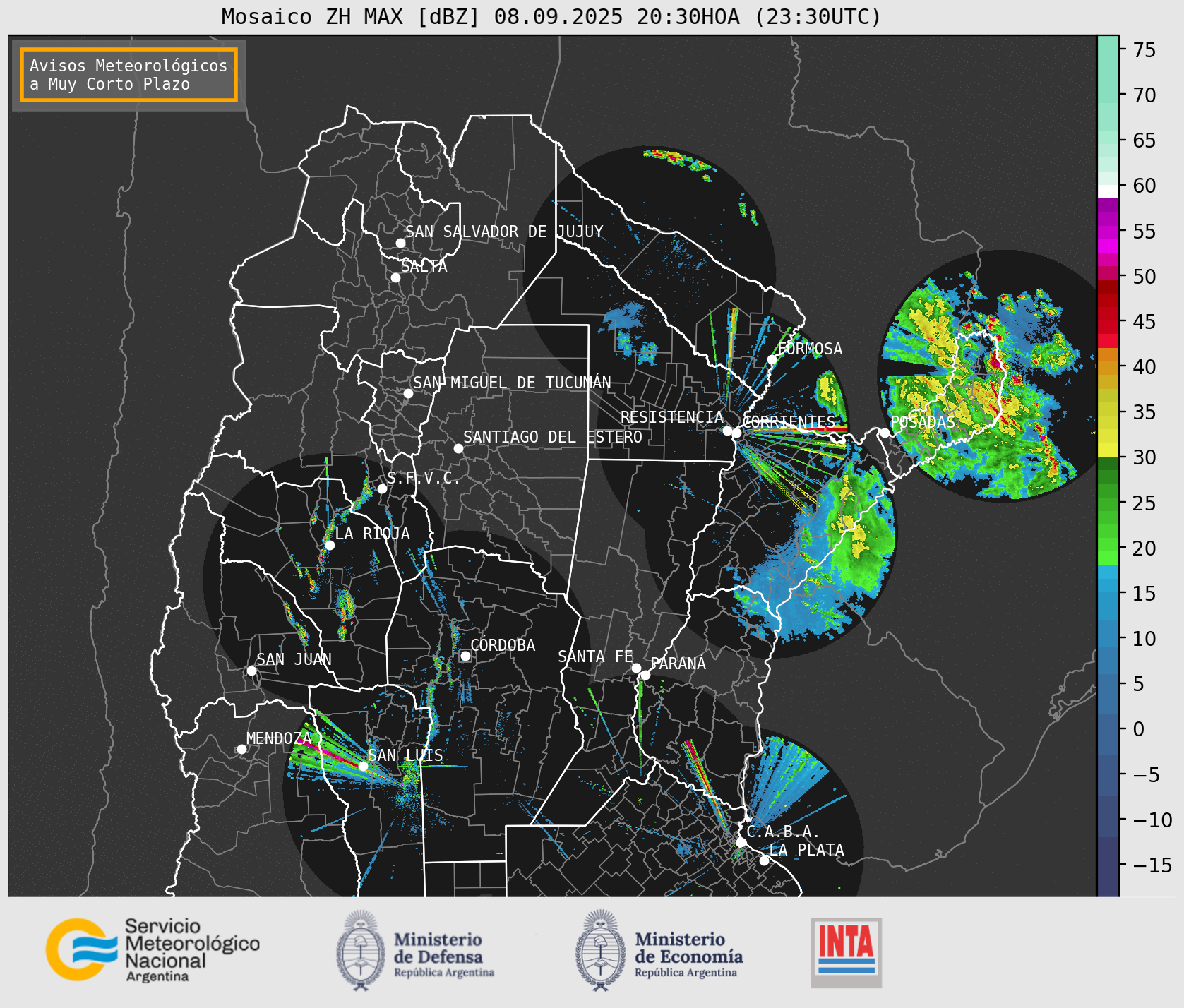The image size is (1184, 1008).
Task: Click the SAN MIGUEL DE TUCUMÁN label
Action: (x=512, y=383)
